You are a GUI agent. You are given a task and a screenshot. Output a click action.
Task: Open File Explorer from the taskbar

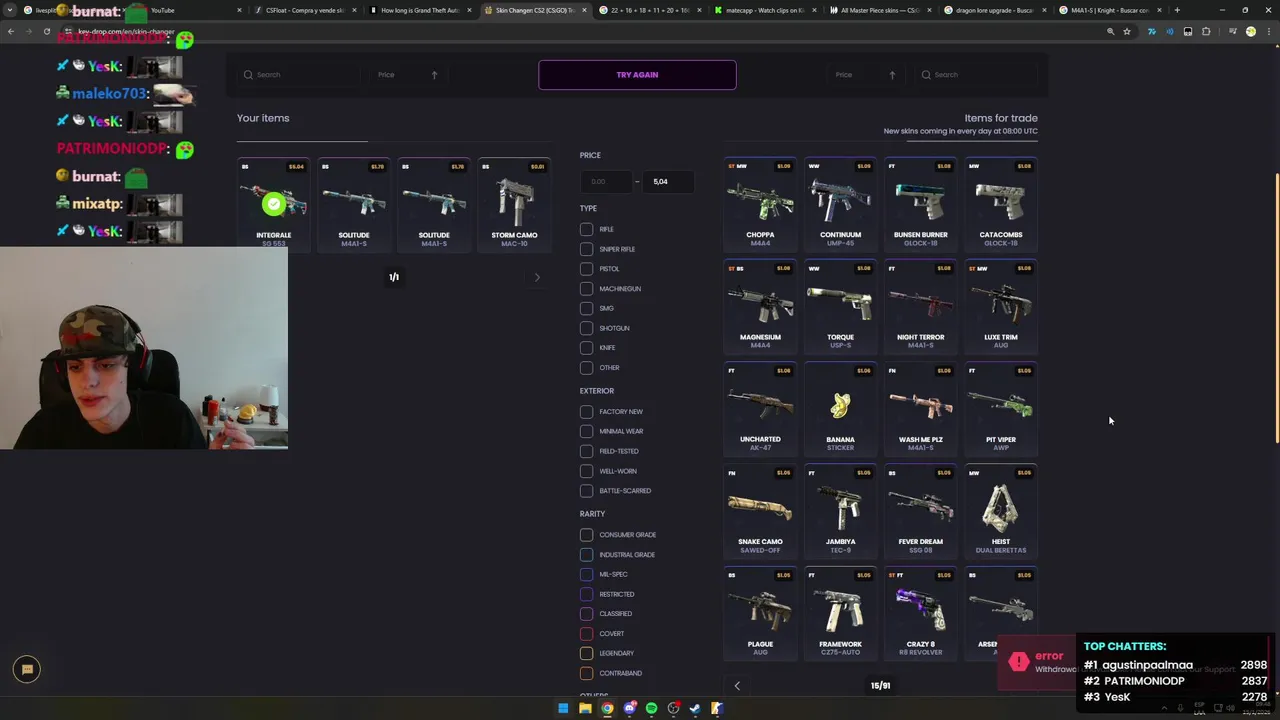(585, 708)
